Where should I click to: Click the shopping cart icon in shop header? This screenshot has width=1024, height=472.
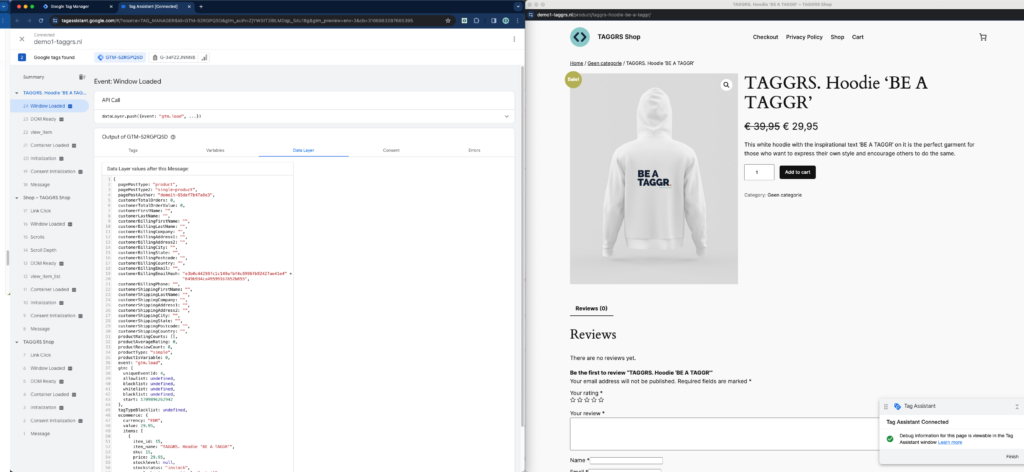pyautogui.click(x=983, y=37)
